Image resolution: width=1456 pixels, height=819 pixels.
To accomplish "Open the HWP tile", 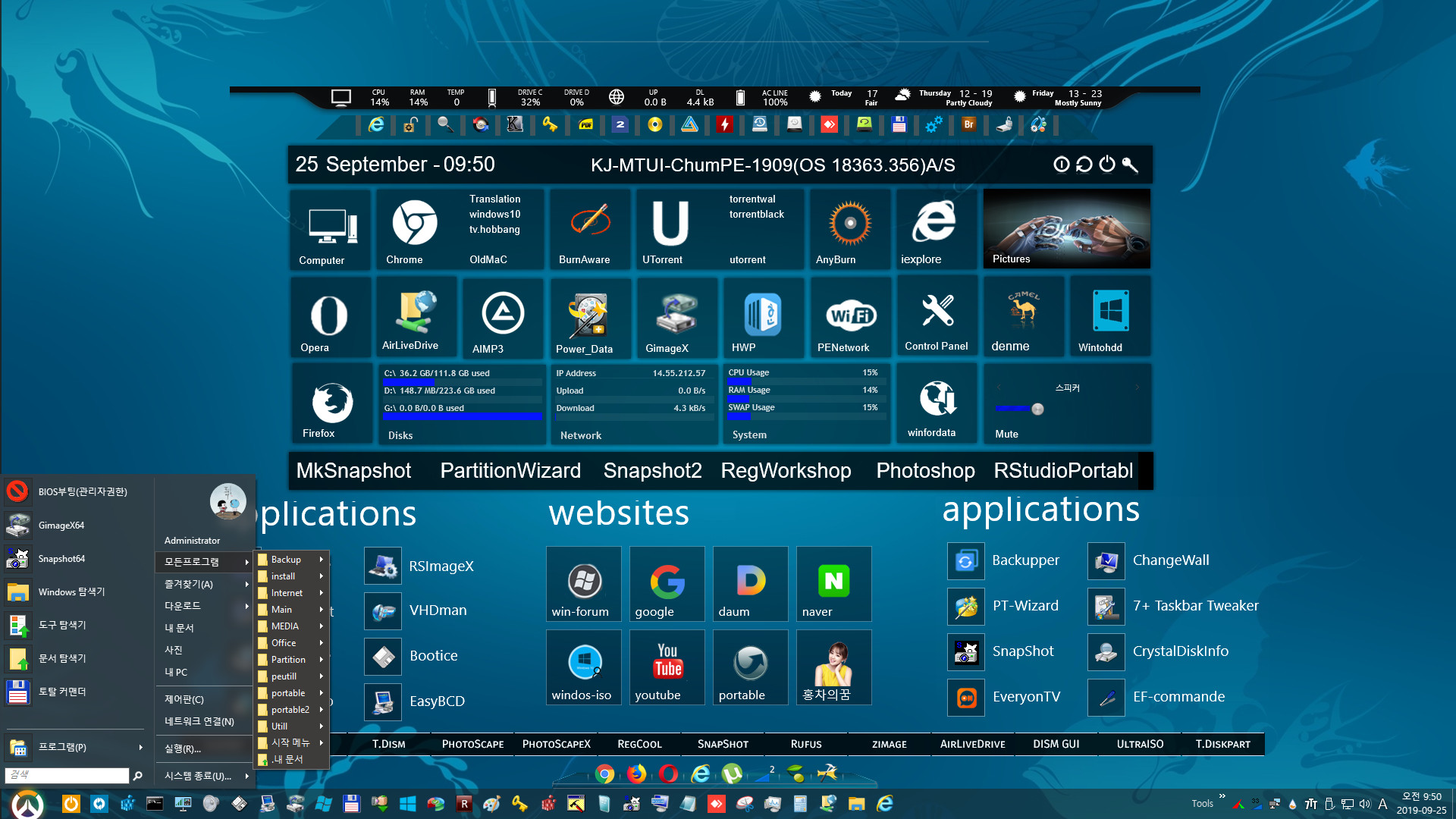I will pyautogui.click(x=763, y=316).
